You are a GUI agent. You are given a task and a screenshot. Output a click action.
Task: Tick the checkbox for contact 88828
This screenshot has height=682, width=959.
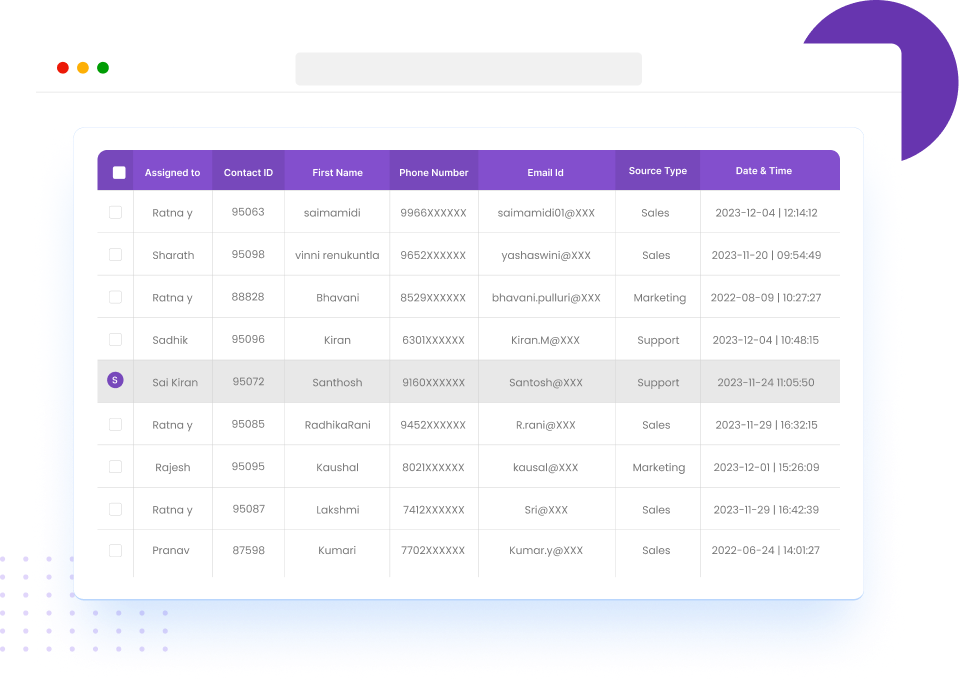point(115,297)
